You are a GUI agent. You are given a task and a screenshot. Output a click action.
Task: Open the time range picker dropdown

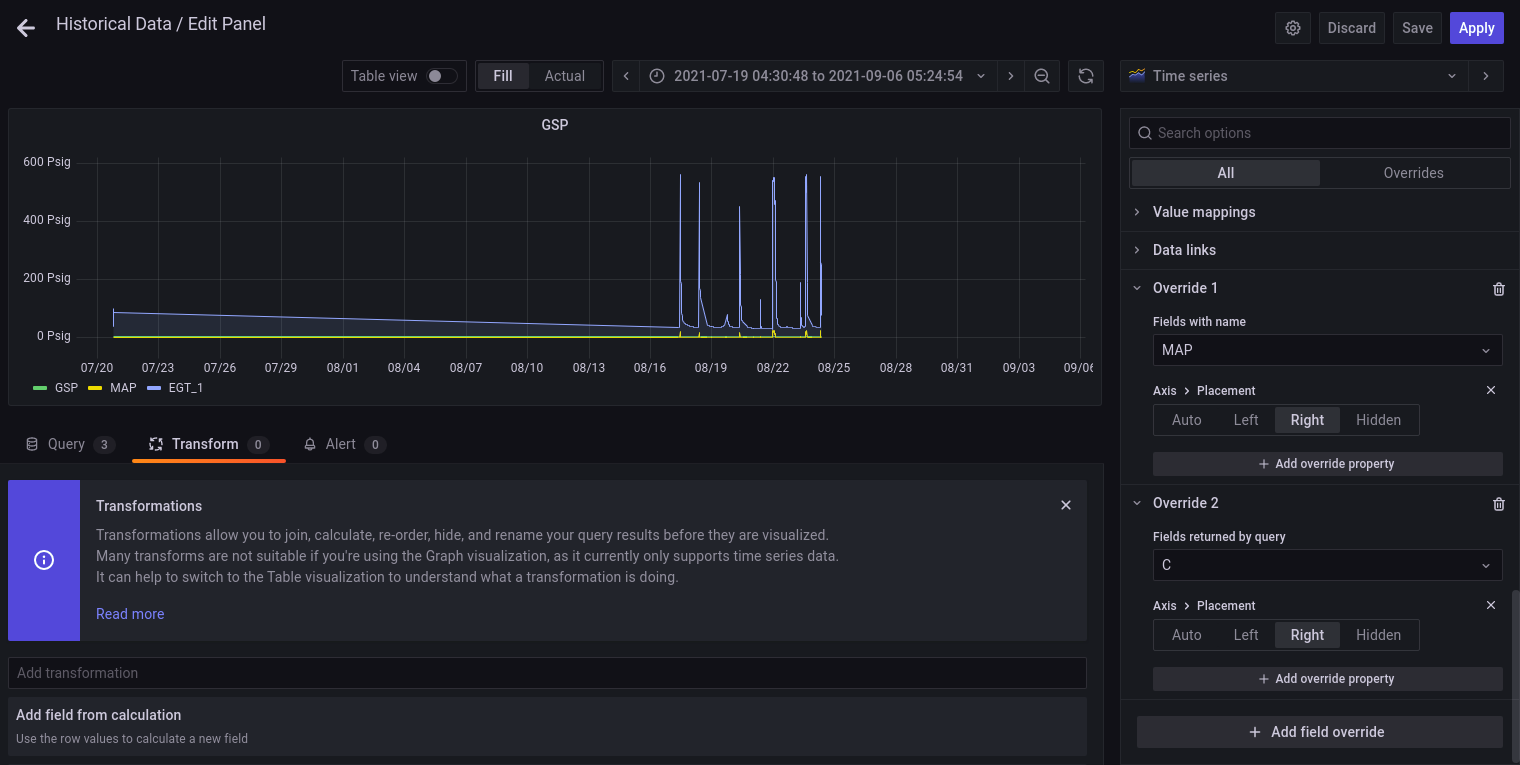pos(818,76)
